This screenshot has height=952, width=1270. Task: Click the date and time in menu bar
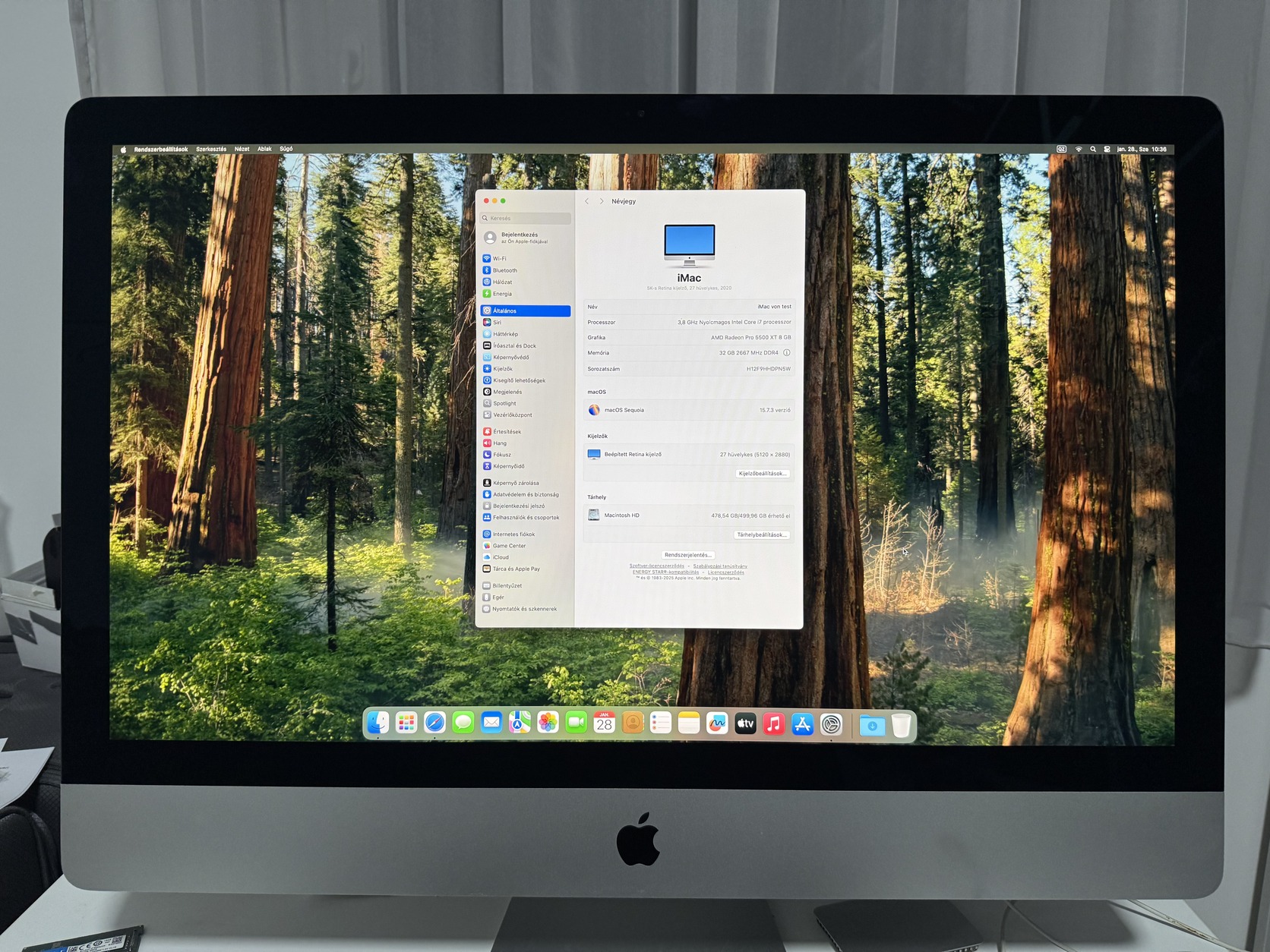pos(1142,150)
